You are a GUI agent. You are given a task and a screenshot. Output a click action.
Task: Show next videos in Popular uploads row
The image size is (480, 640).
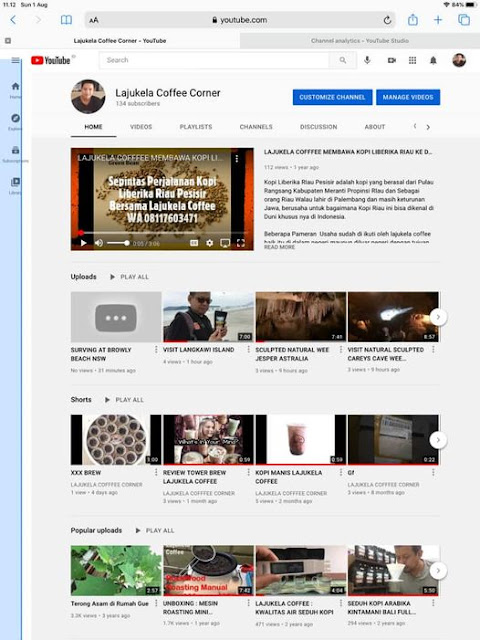tap(438, 570)
